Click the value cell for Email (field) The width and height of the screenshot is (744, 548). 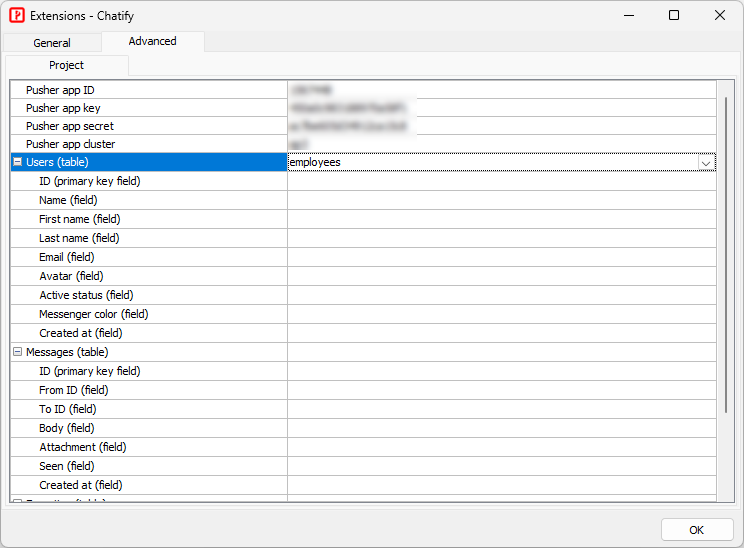tap(502, 257)
